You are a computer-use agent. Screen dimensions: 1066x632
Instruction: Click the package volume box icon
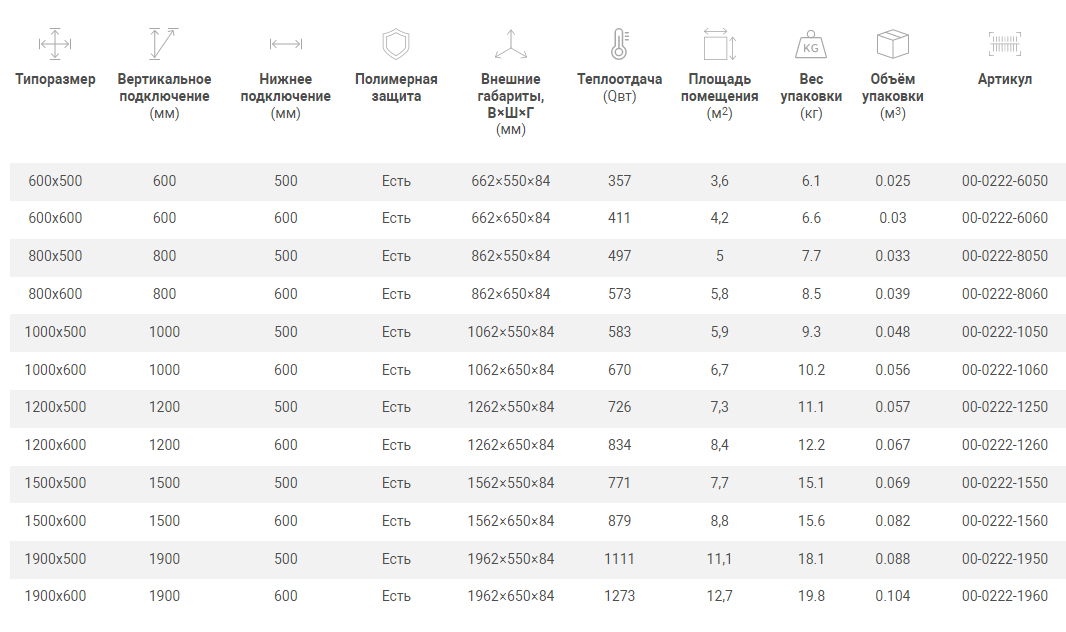tap(892, 44)
